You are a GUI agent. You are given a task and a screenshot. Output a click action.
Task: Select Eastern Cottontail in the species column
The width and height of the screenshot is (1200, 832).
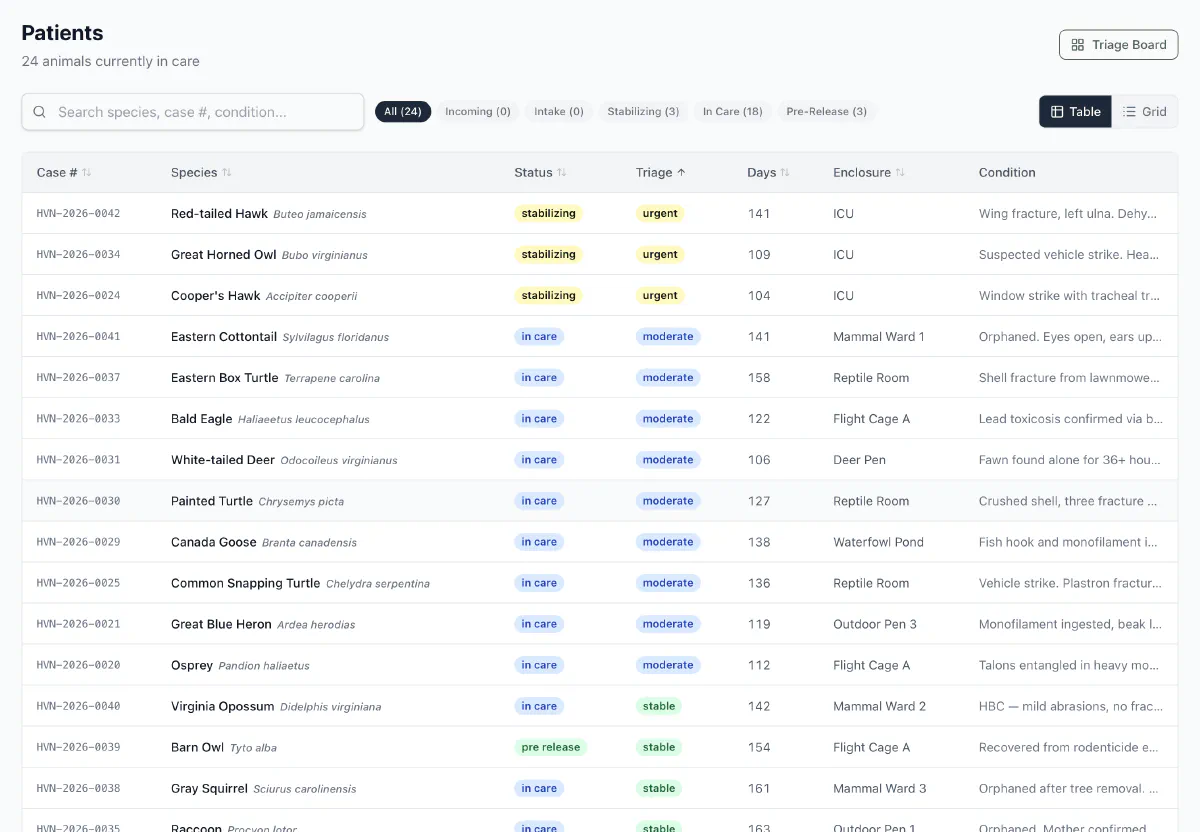tap(224, 337)
